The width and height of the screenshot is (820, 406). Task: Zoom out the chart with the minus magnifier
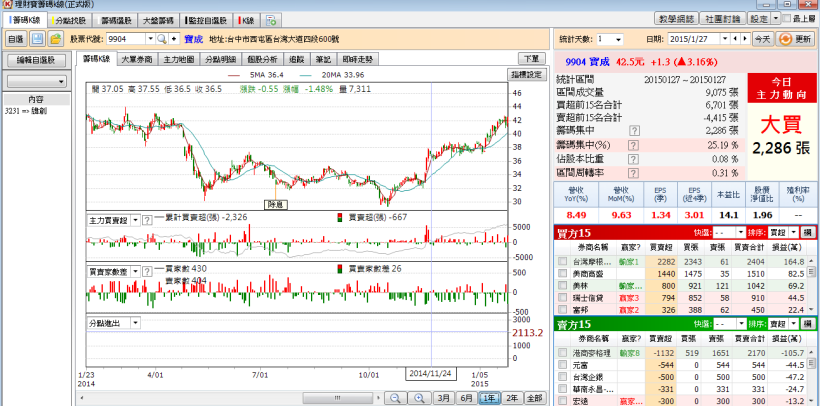tap(395, 398)
